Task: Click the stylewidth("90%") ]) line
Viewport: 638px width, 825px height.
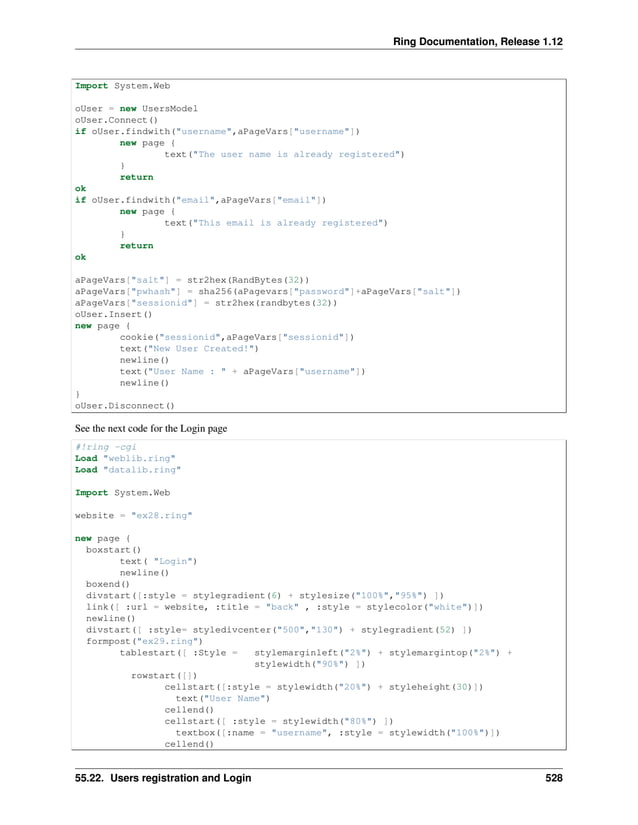Action: (310, 665)
